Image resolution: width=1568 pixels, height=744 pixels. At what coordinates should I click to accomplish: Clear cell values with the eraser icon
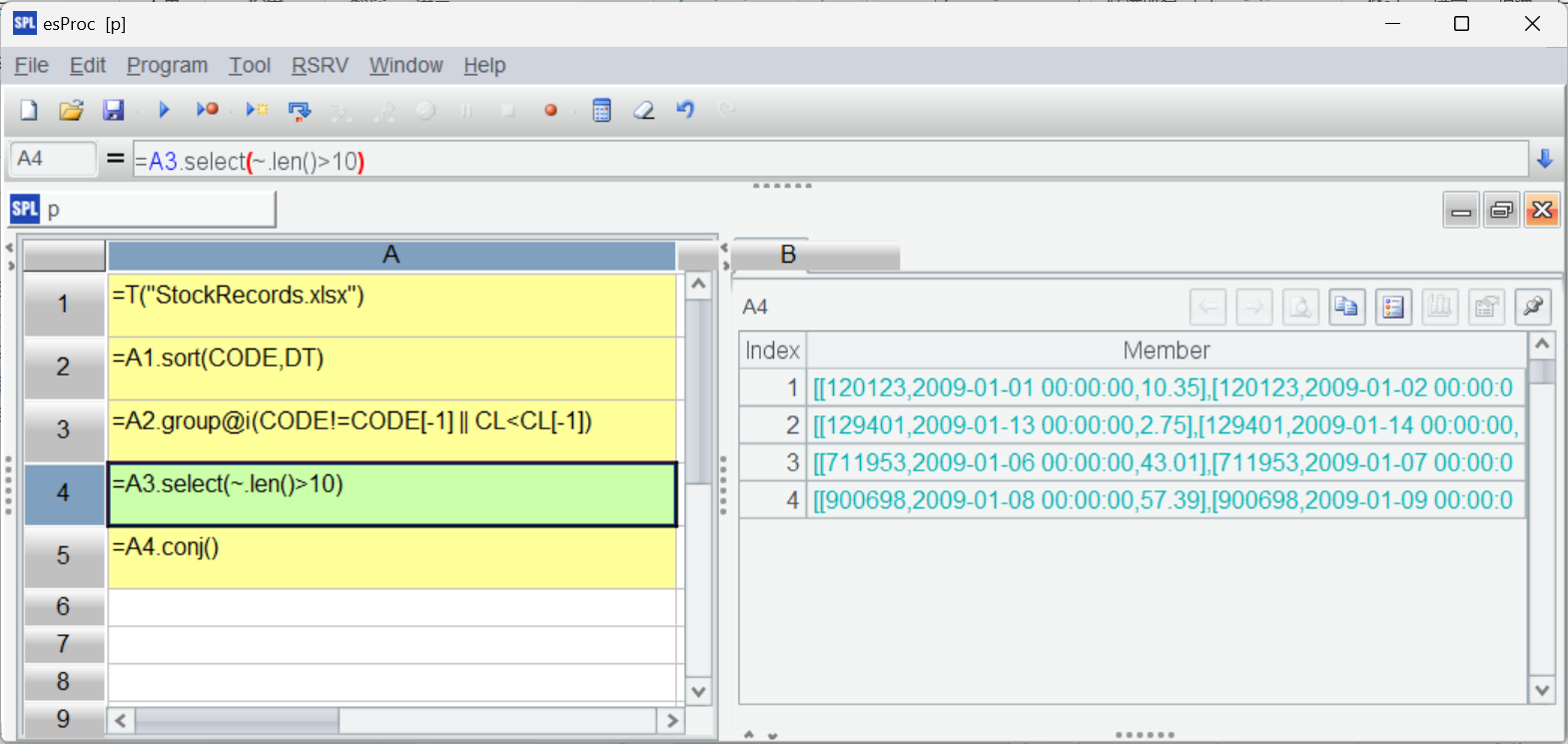point(644,110)
